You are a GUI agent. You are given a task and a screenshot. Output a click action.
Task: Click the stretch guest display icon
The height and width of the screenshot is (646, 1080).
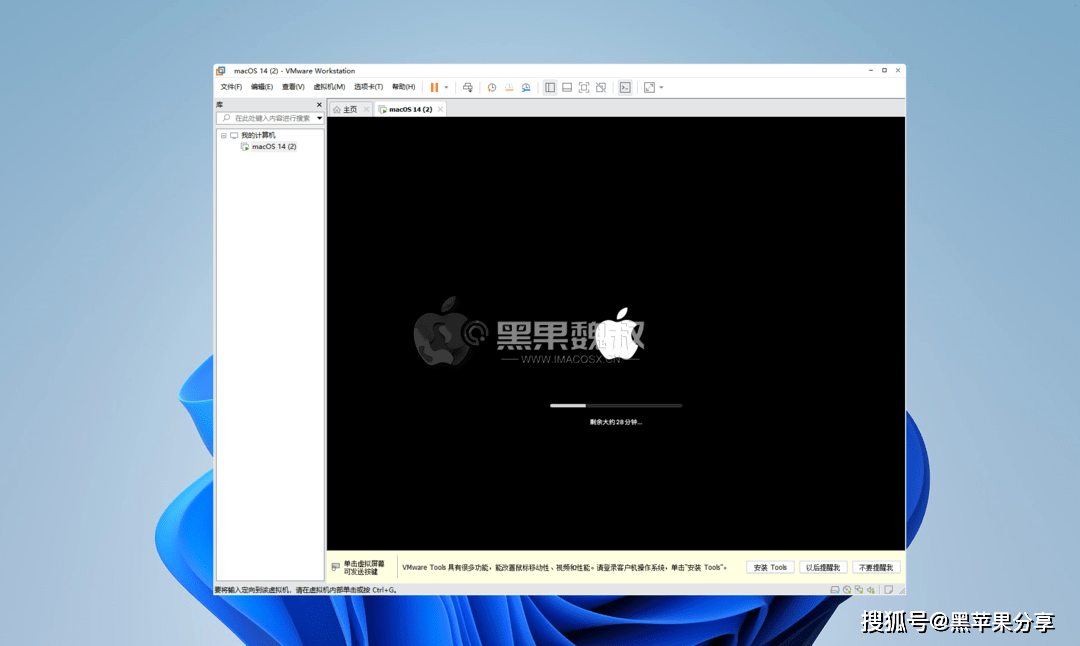point(649,87)
